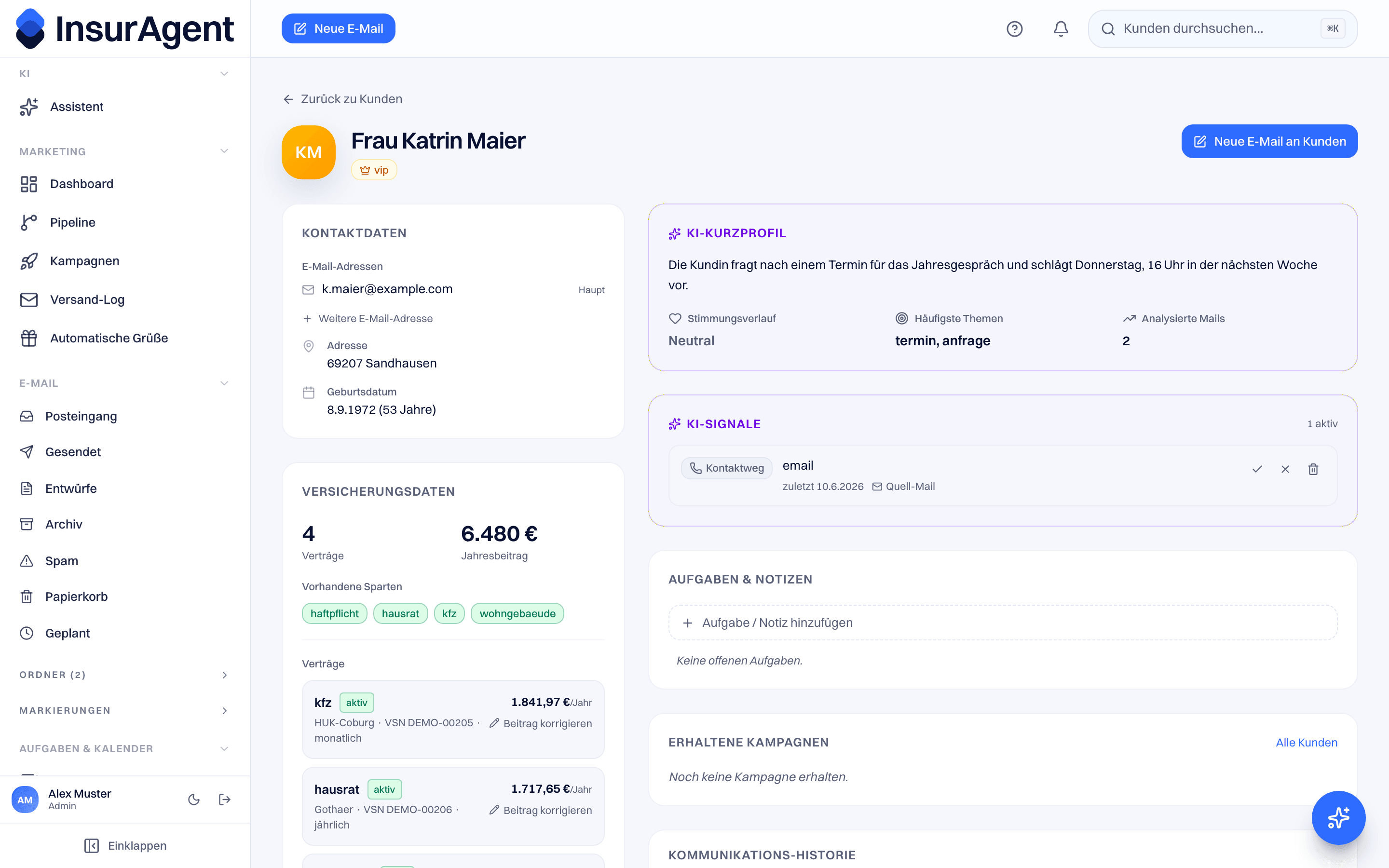This screenshot has width=1389, height=868.
Task: Go back via Zurück zu Kunden
Action: [342, 99]
